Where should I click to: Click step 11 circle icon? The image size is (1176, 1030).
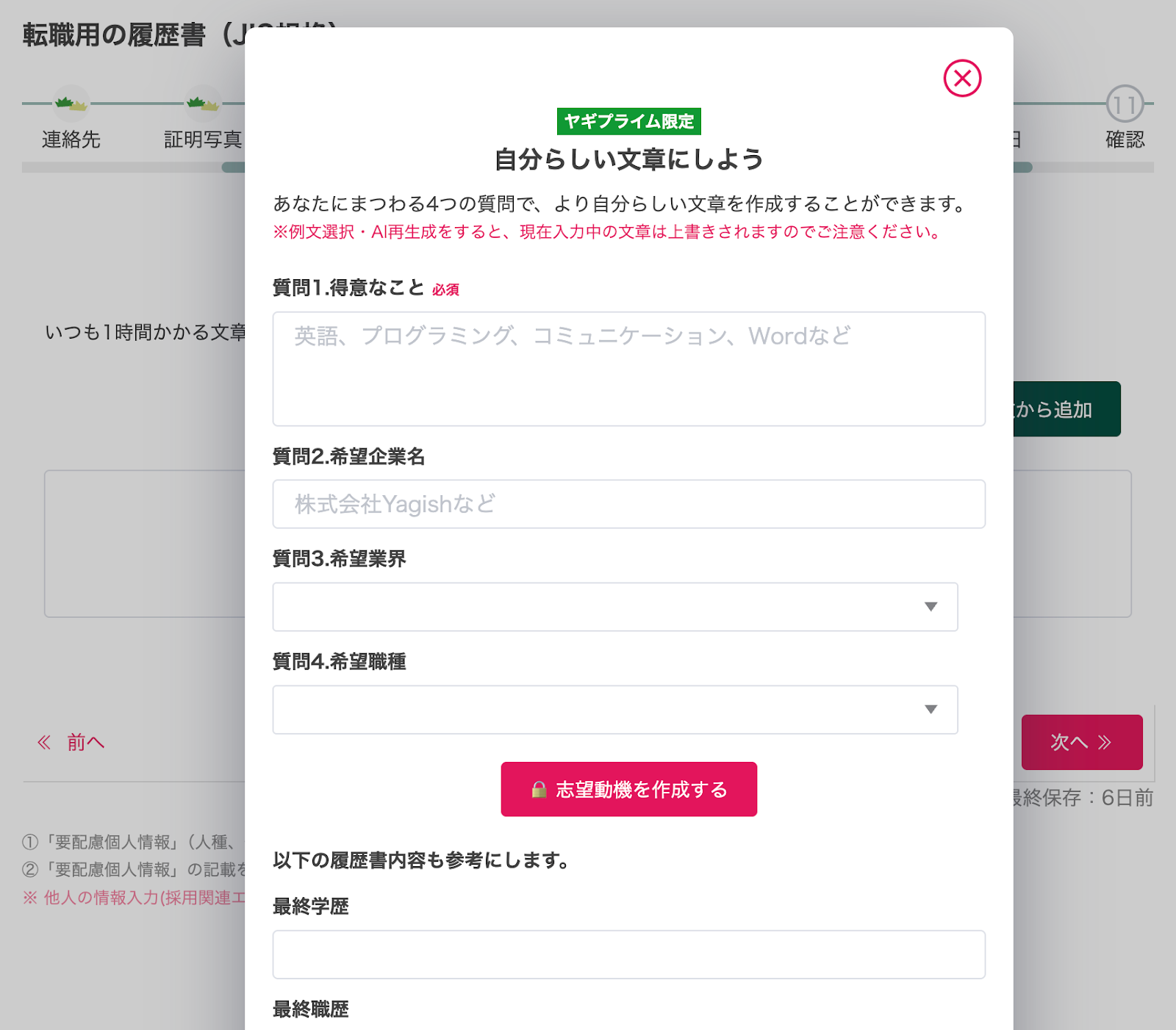(1125, 104)
